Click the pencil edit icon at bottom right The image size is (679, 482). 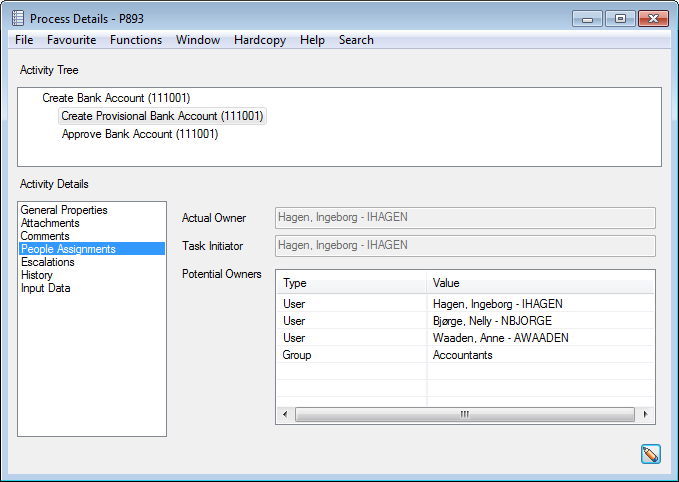[651, 454]
